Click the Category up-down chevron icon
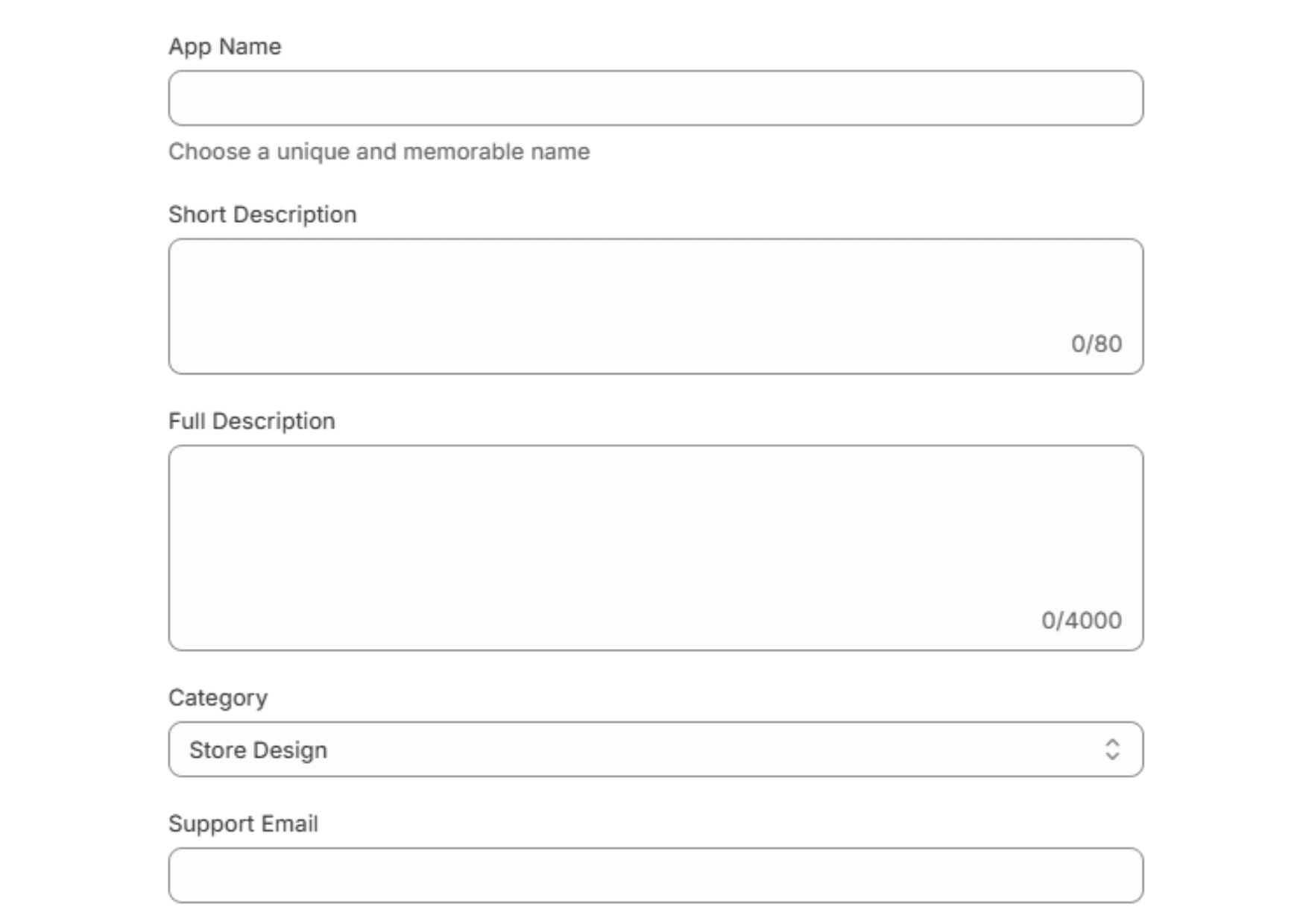Screen dimensions: 1303x924 1112,749
